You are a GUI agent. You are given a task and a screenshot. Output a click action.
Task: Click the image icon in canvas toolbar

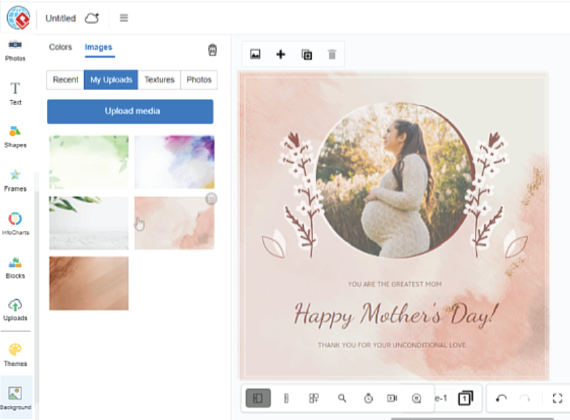(x=255, y=55)
